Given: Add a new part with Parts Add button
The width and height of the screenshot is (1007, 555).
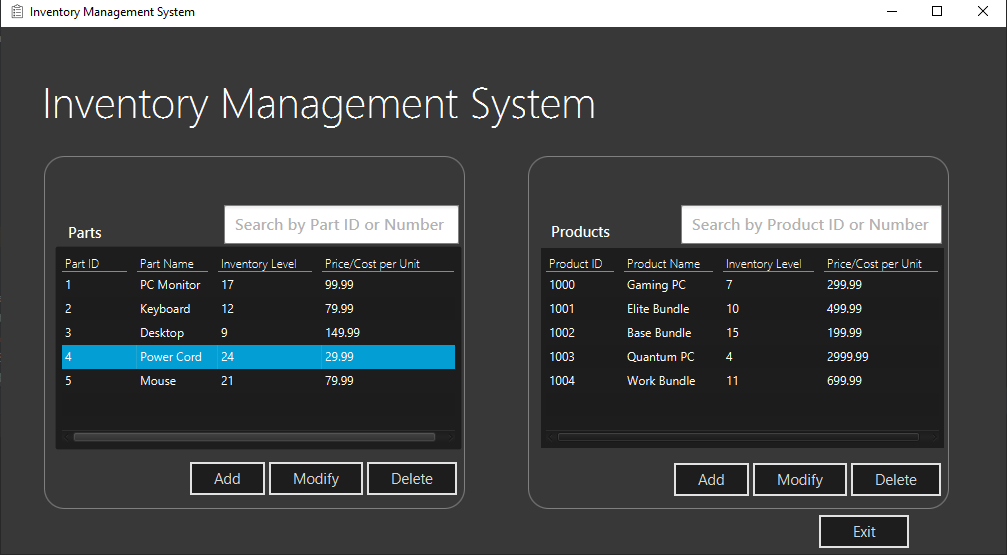Looking at the screenshot, I should 227,479.
